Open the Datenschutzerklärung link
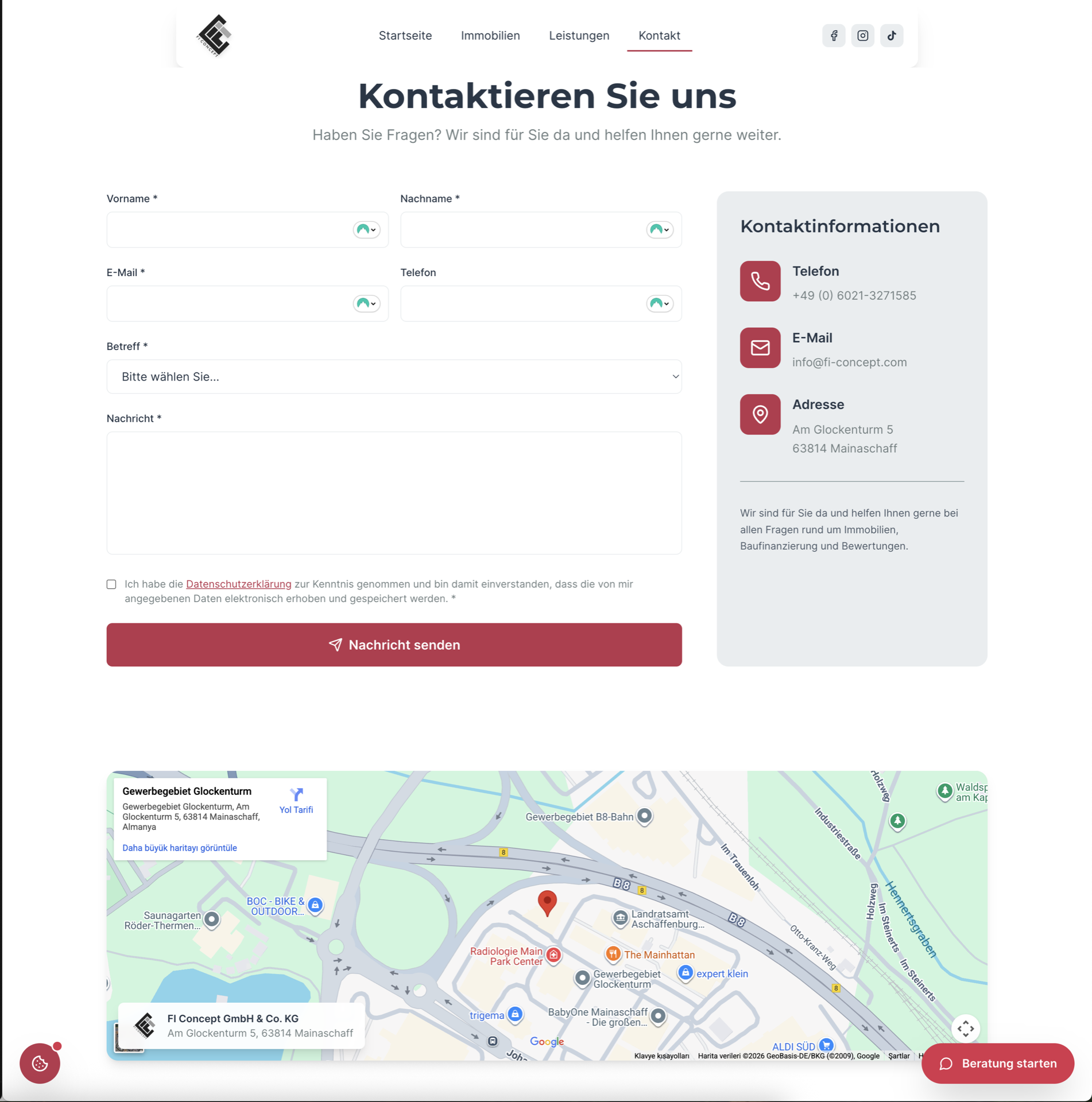This screenshot has height=1102, width=1092. click(238, 584)
